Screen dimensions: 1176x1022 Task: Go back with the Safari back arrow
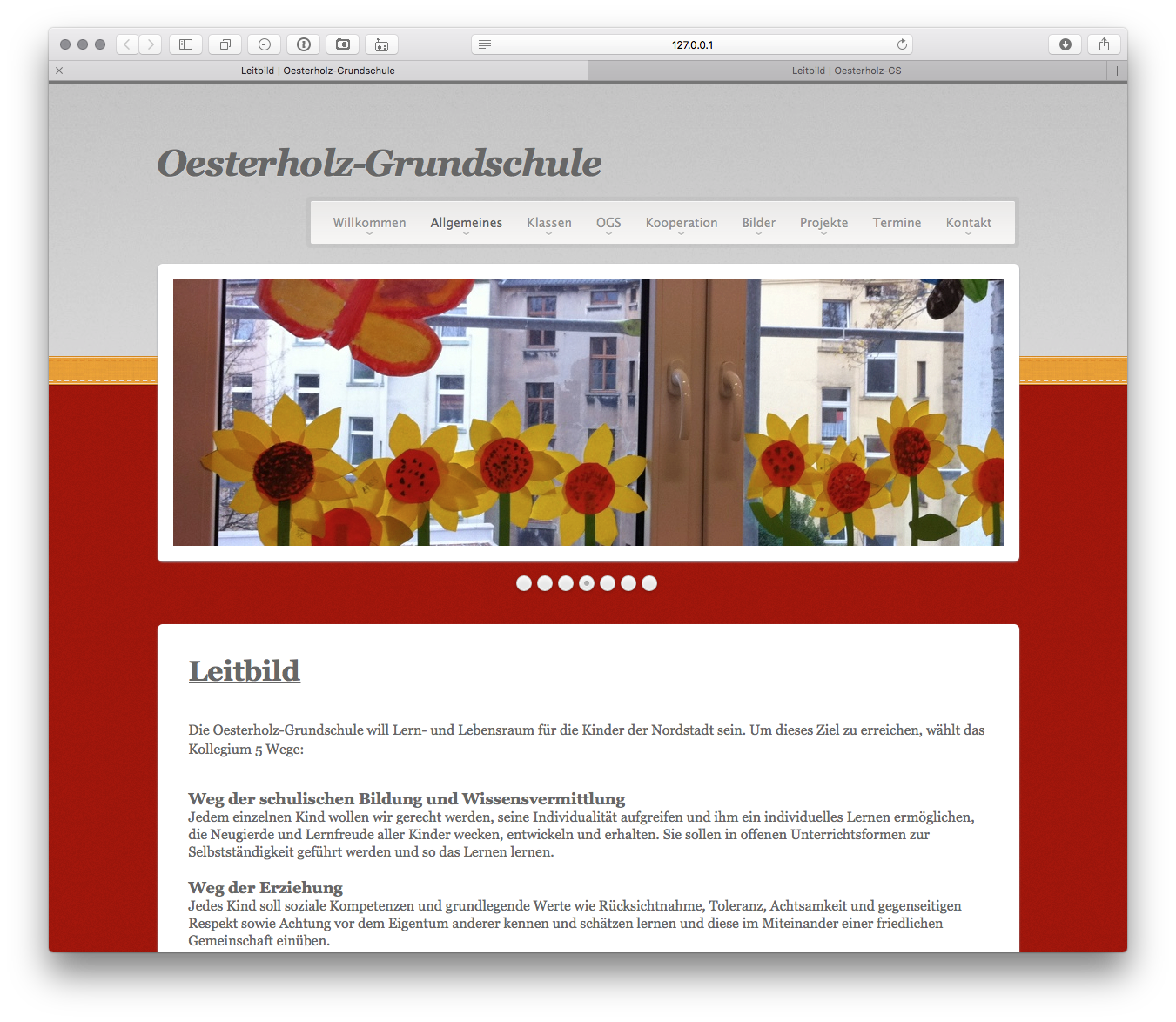[x=128, y=44]
